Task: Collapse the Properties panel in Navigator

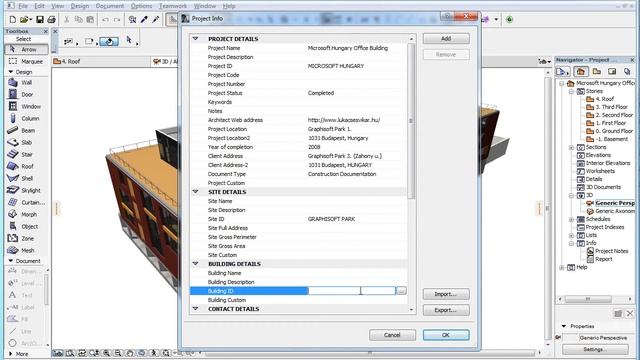Action: [x=564, y=326]
